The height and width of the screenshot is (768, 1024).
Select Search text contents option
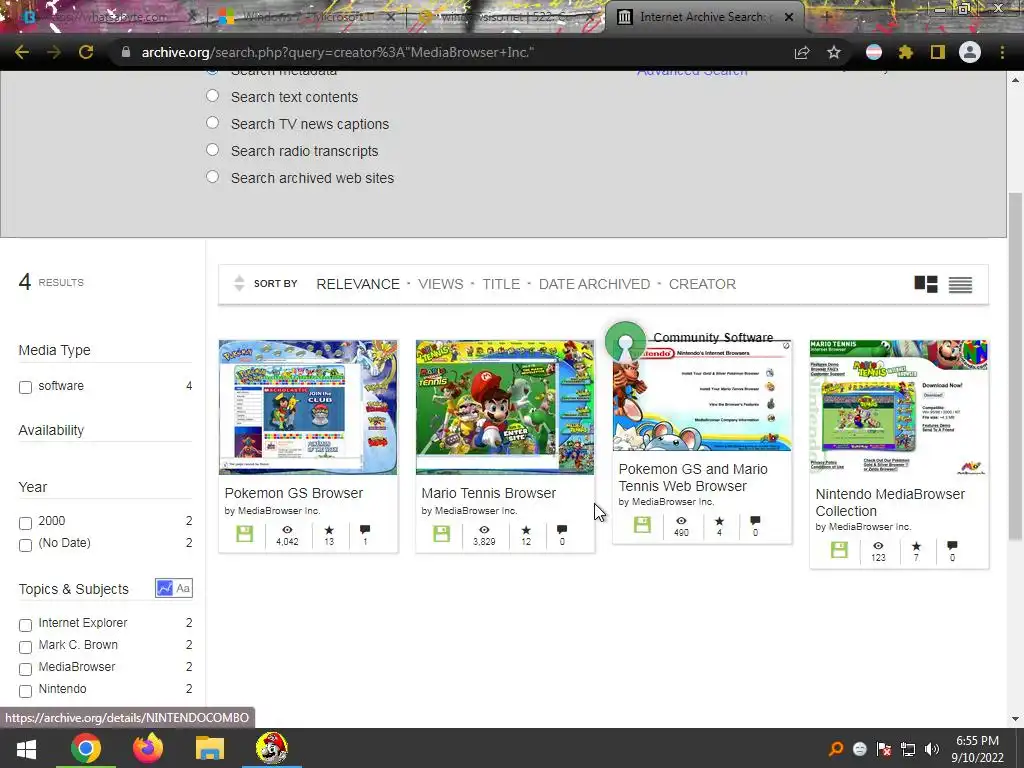click(x=212, y=96)
